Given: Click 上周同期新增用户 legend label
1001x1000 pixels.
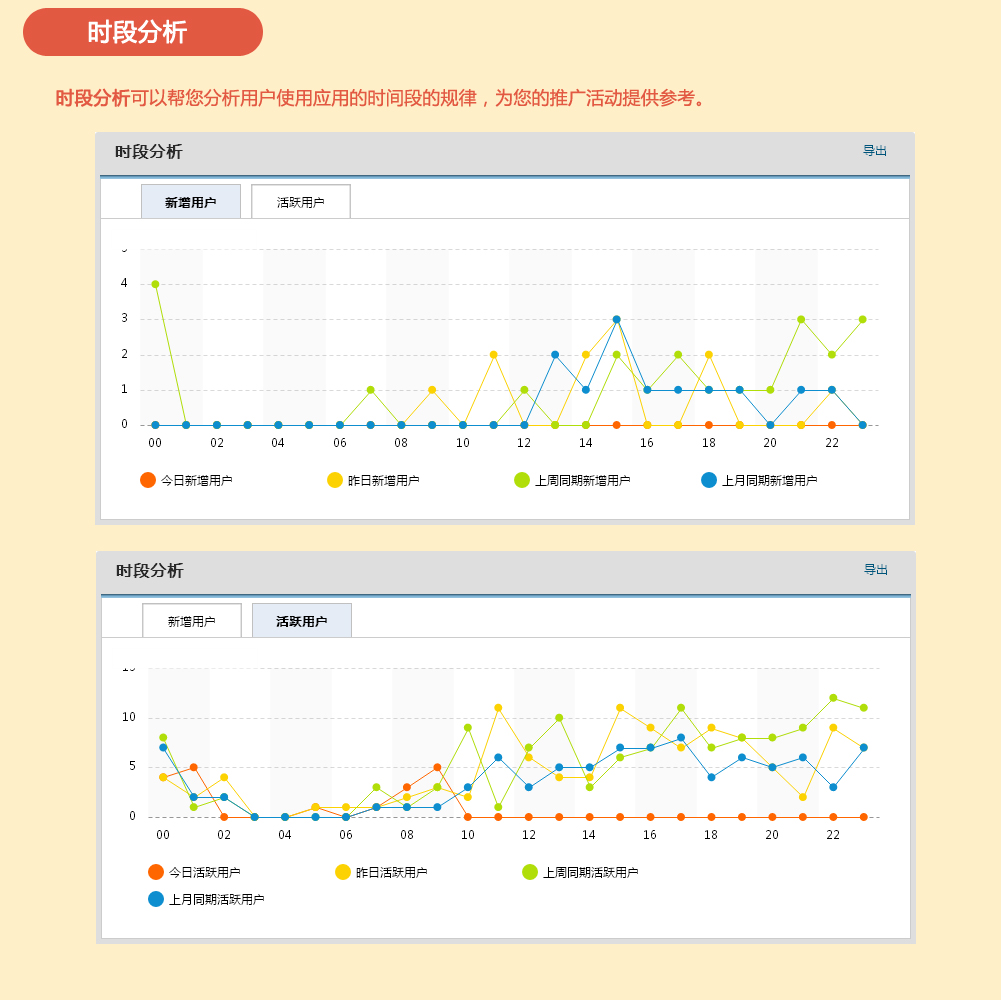Looking at the screenshot, I should tap(583, 481).
